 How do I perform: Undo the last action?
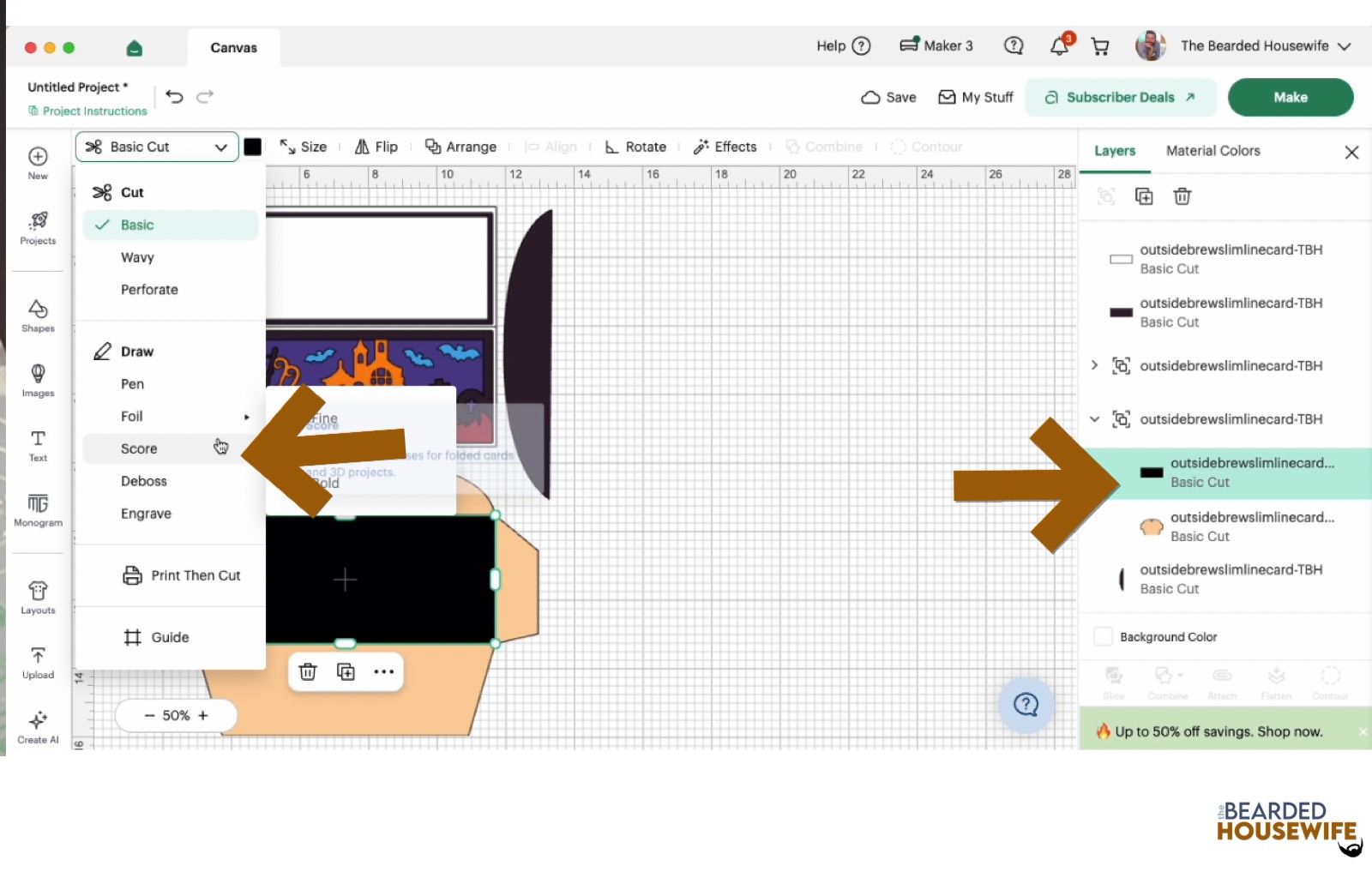tap(174, 97)
